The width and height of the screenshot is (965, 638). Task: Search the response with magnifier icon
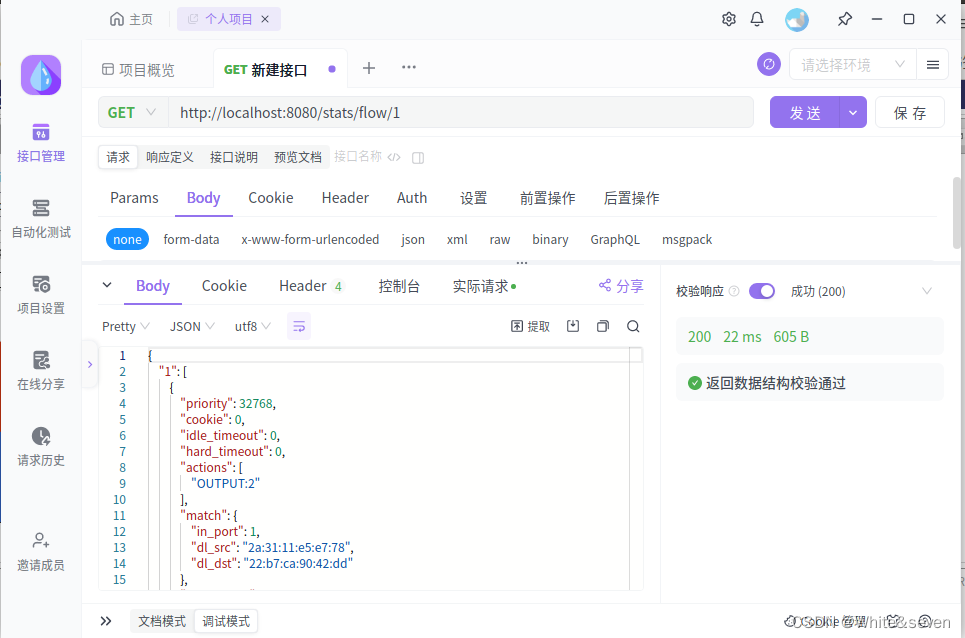tap(633, 326)
